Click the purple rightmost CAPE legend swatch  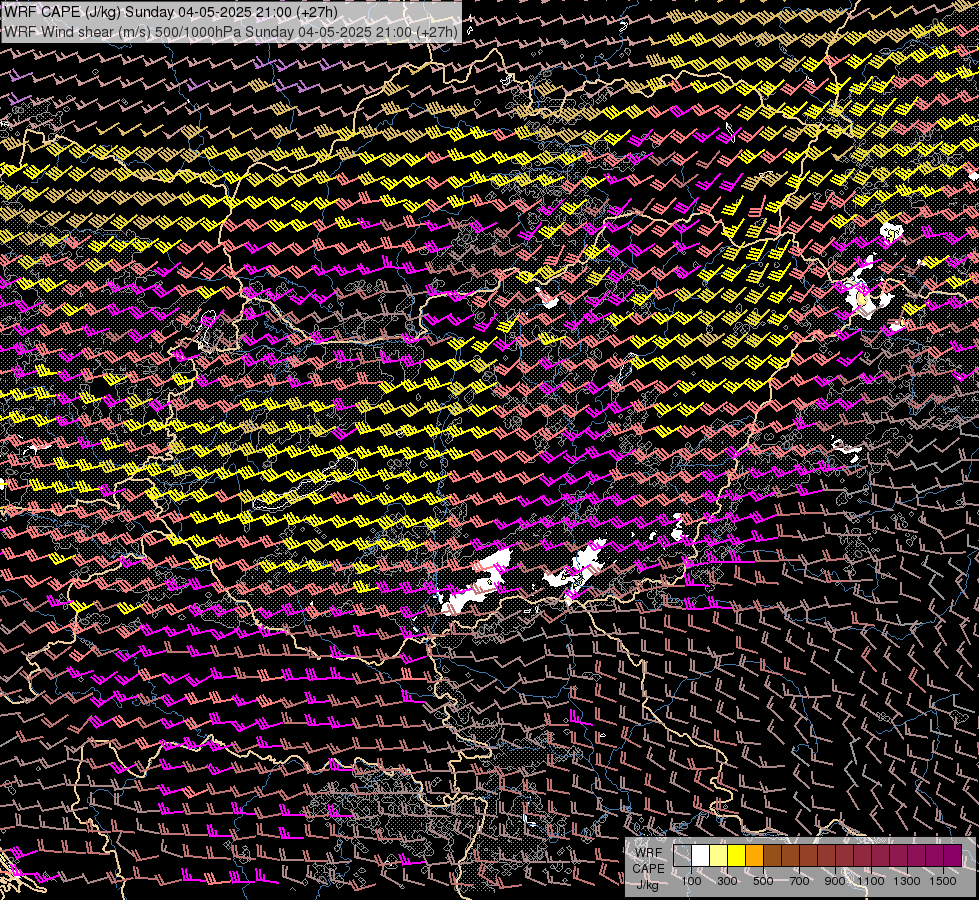pos(952,856)
